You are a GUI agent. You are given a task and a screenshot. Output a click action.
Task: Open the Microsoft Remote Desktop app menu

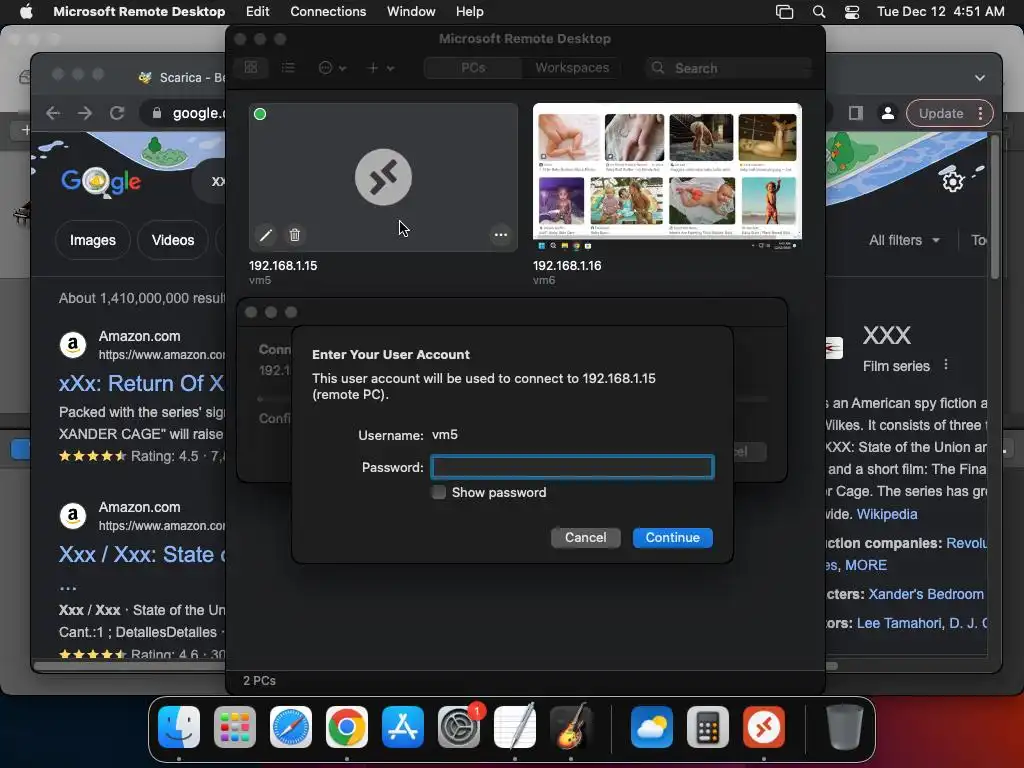[x=139, y=11]
